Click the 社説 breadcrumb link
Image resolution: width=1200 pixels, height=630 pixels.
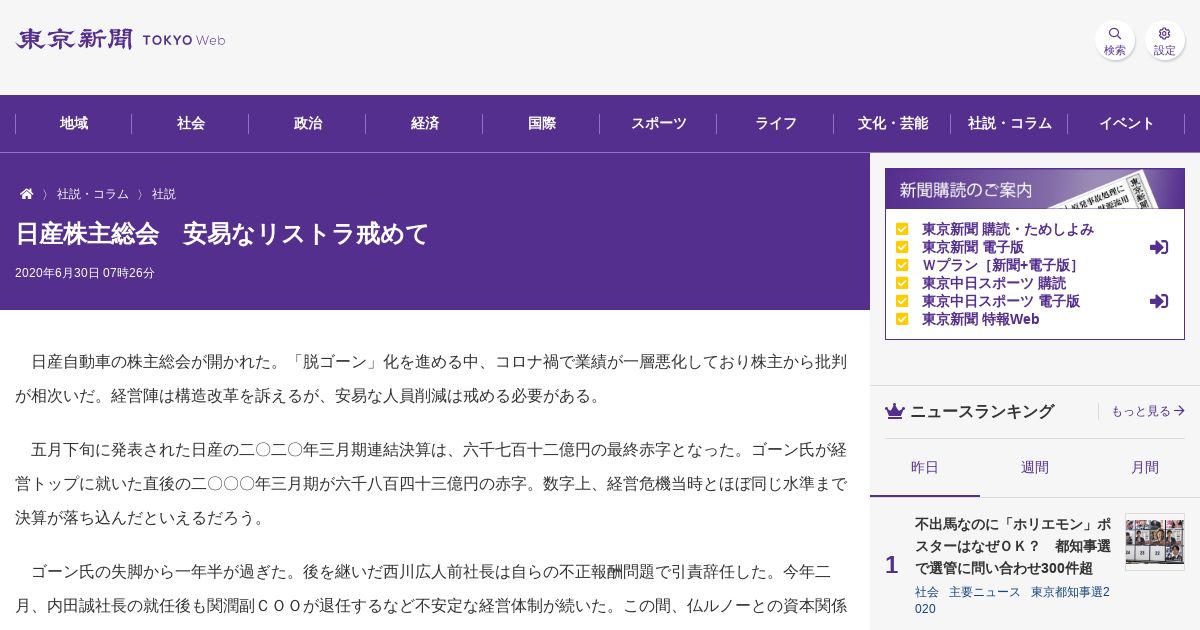pyautogui.click(x=164, y=194)
